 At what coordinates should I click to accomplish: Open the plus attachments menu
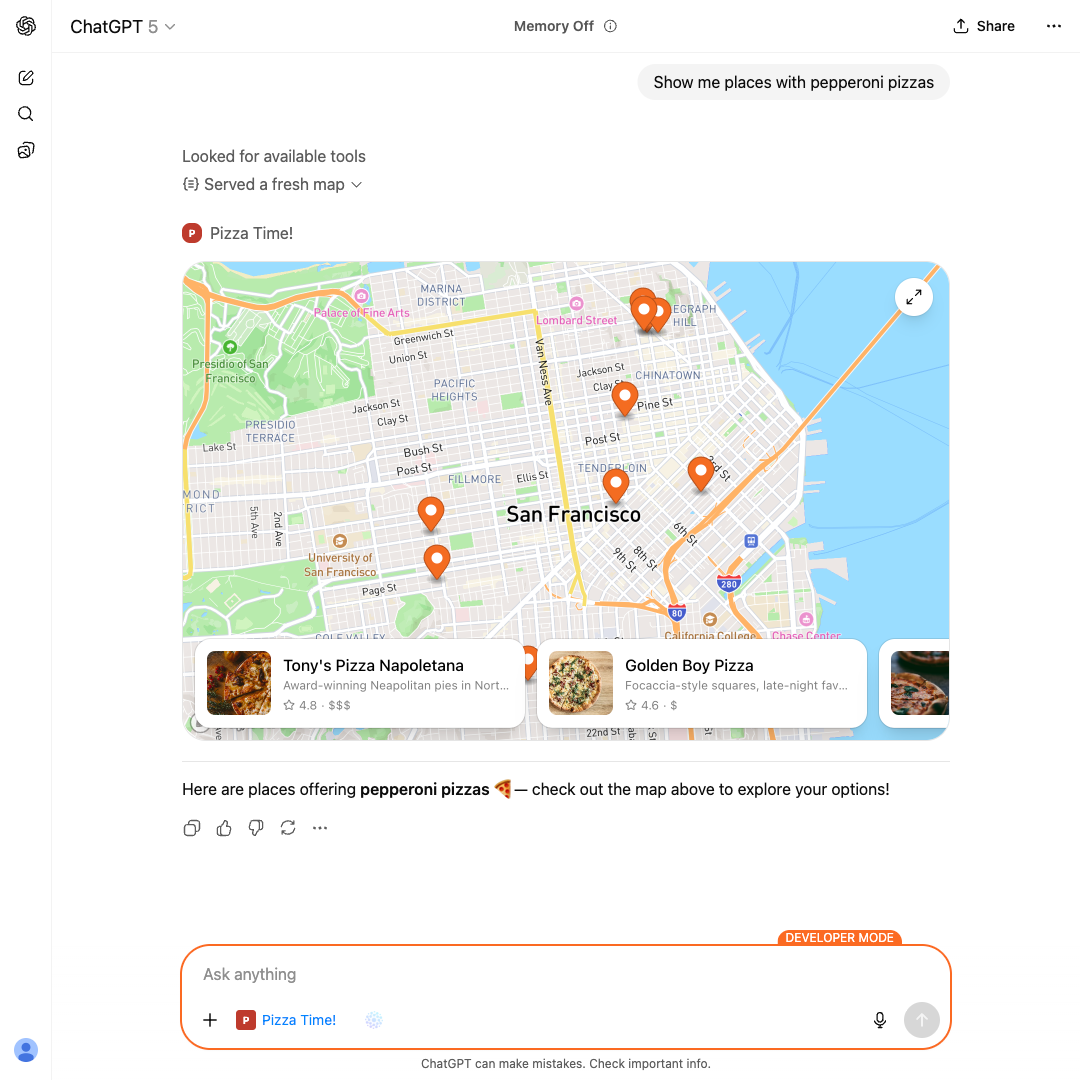(210, 1020)
